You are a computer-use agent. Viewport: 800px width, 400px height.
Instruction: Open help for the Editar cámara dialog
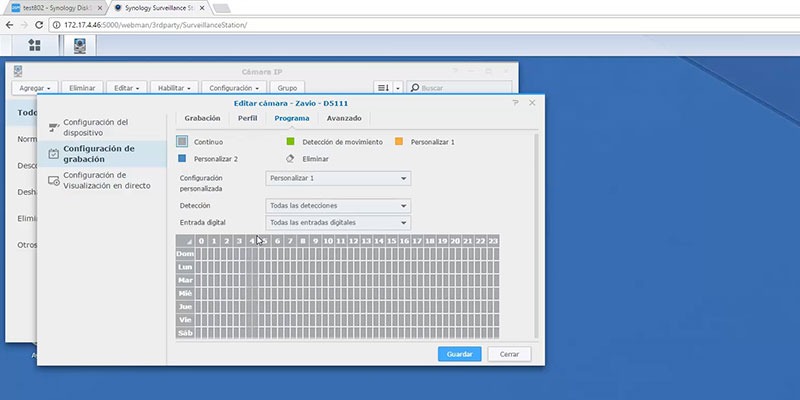click(x=516, y=103)
